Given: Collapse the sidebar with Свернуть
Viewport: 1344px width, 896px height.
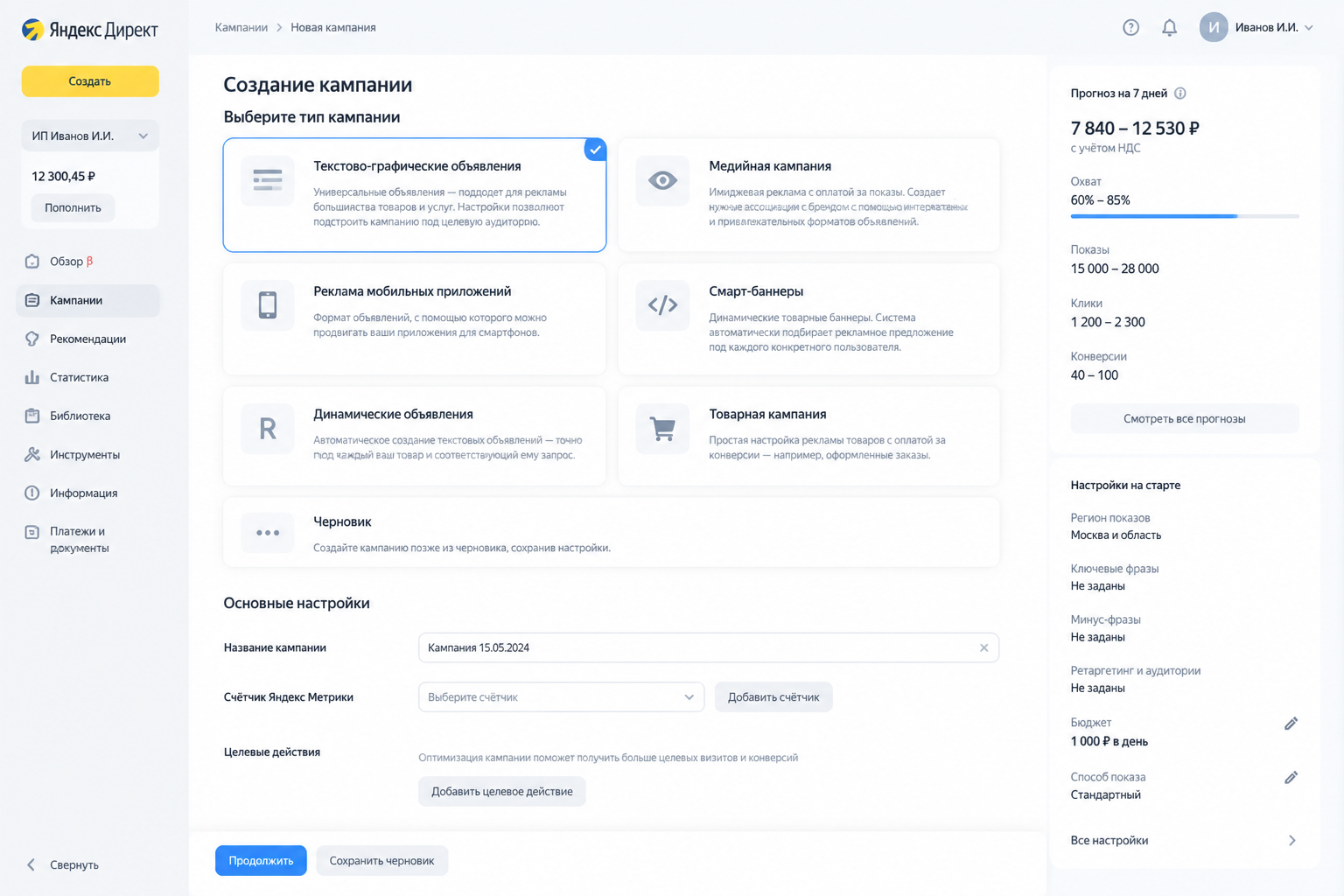Looking at the screenshot, I should coord(63,864).
